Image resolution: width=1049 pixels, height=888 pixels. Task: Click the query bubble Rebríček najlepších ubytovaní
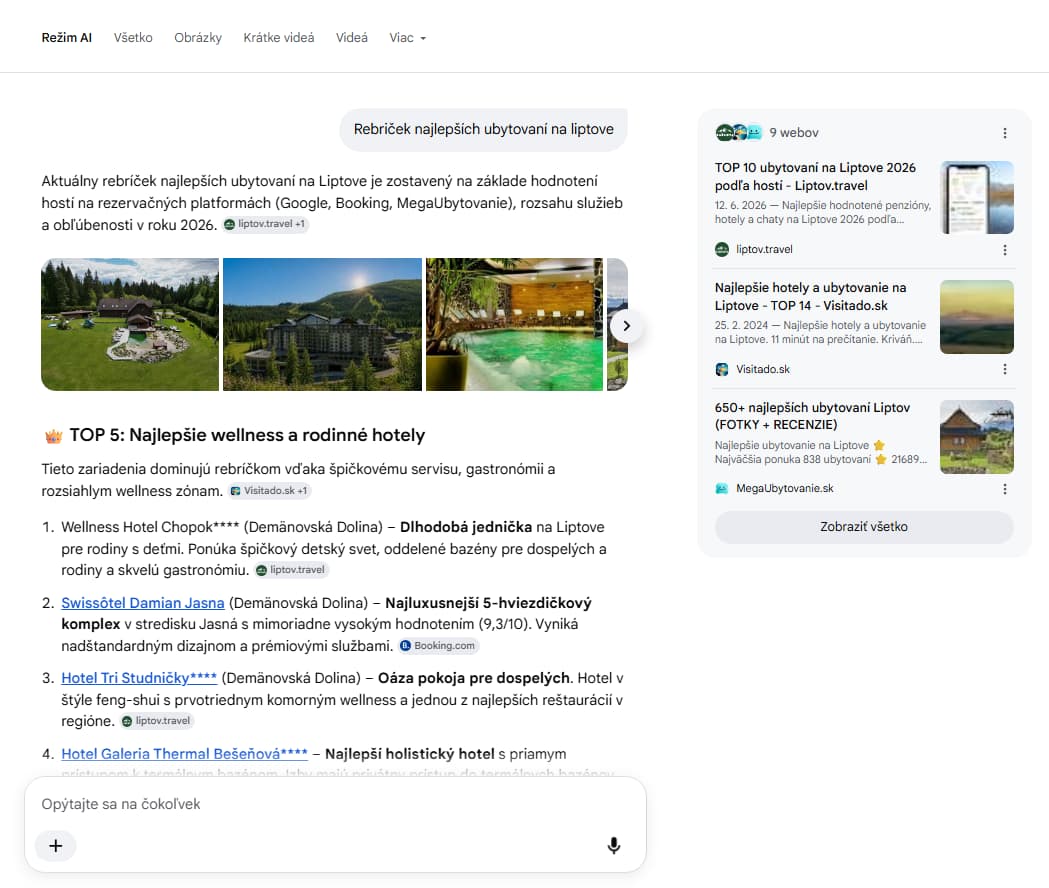coord(483,129)
